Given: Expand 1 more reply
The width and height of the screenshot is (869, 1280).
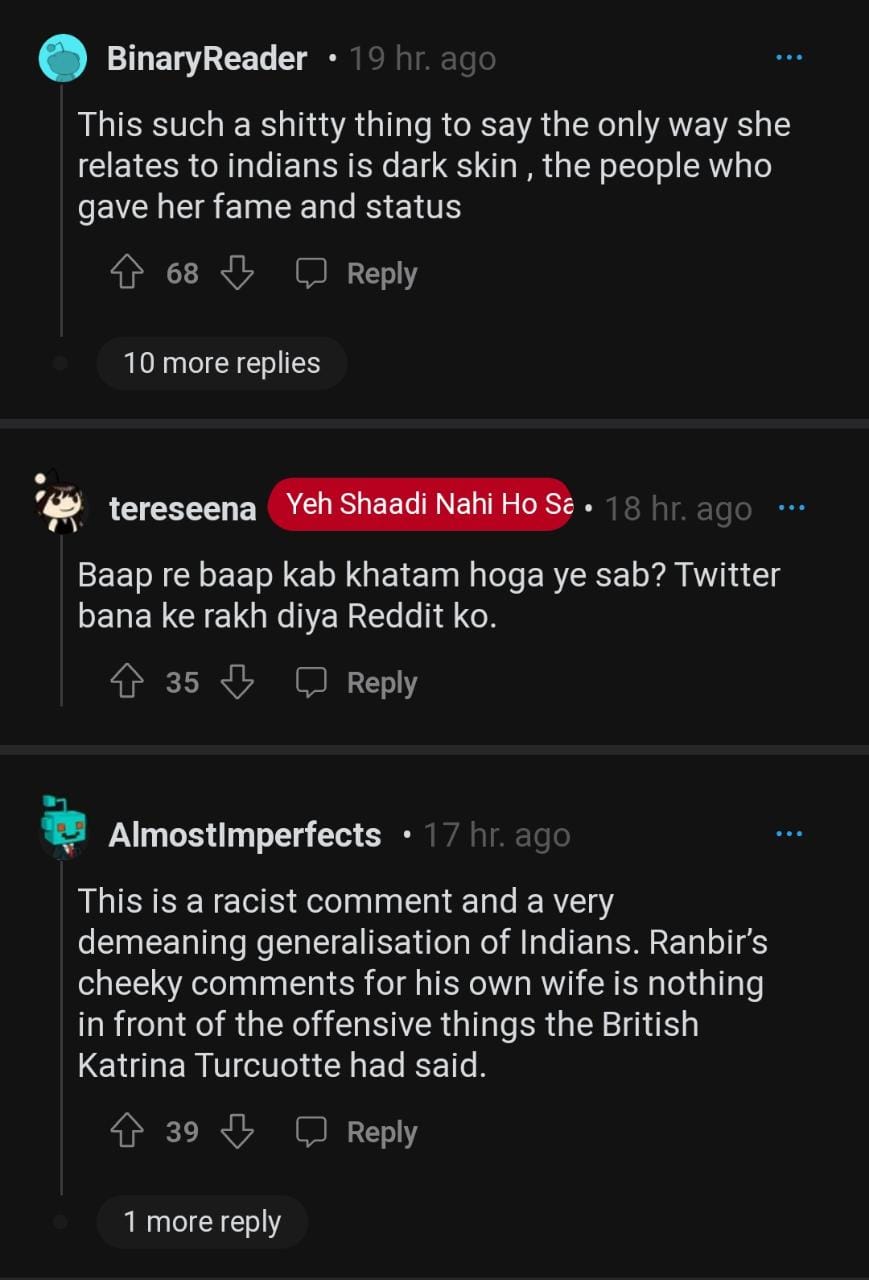Looking at the screenshot, I should [201, 1221].
